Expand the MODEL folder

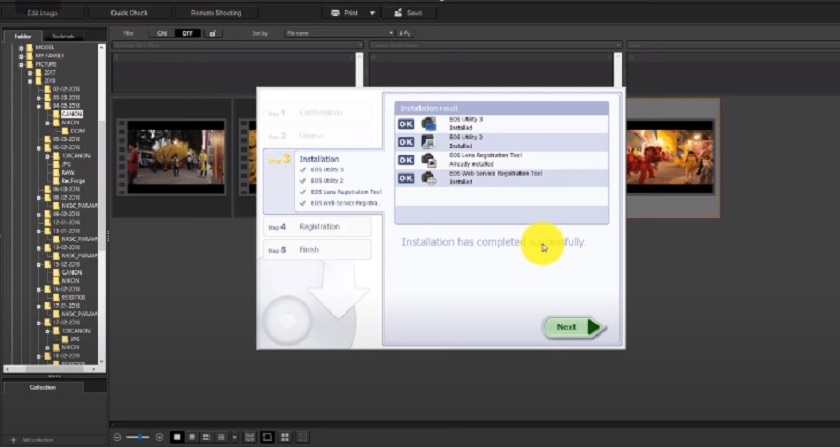[x=21, y=47]
